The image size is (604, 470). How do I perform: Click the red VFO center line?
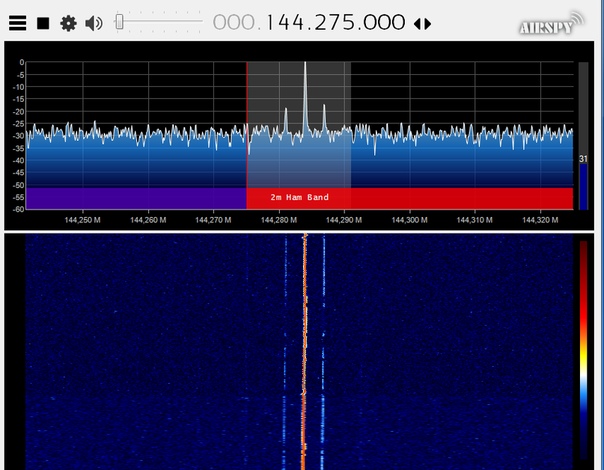(247, 135)
